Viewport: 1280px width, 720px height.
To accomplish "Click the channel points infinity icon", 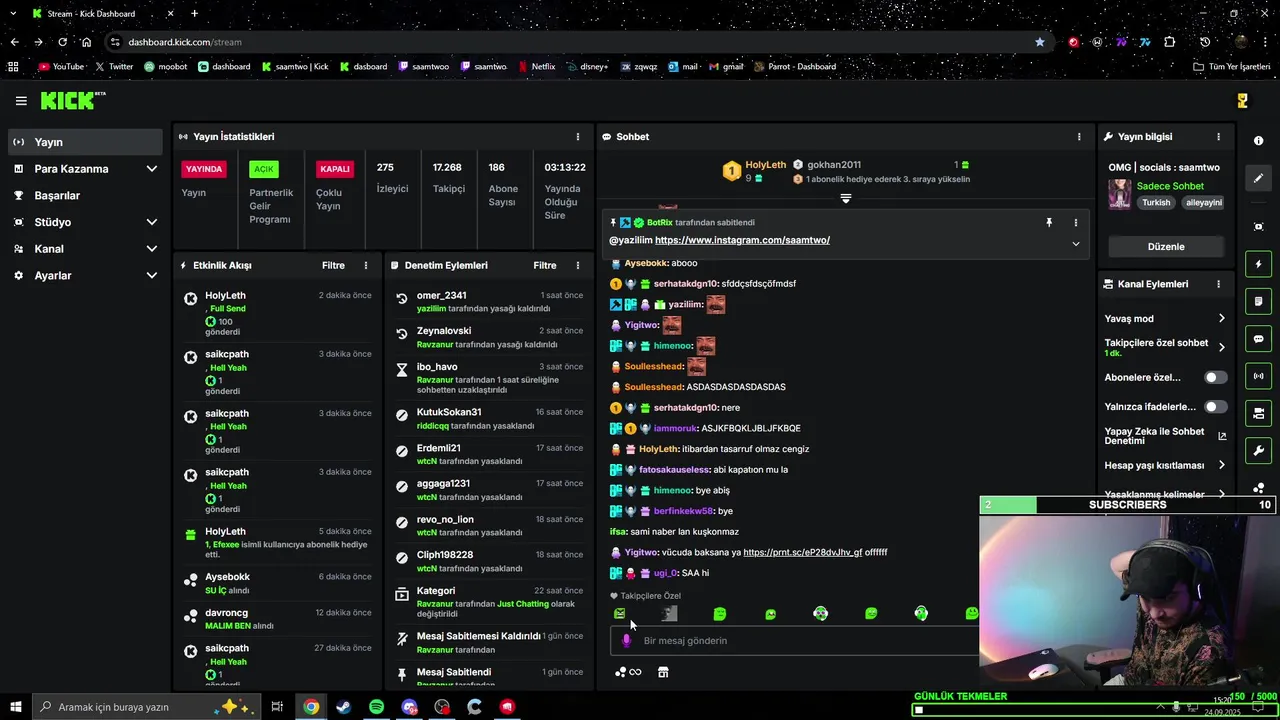I will [x=628, y=672].
